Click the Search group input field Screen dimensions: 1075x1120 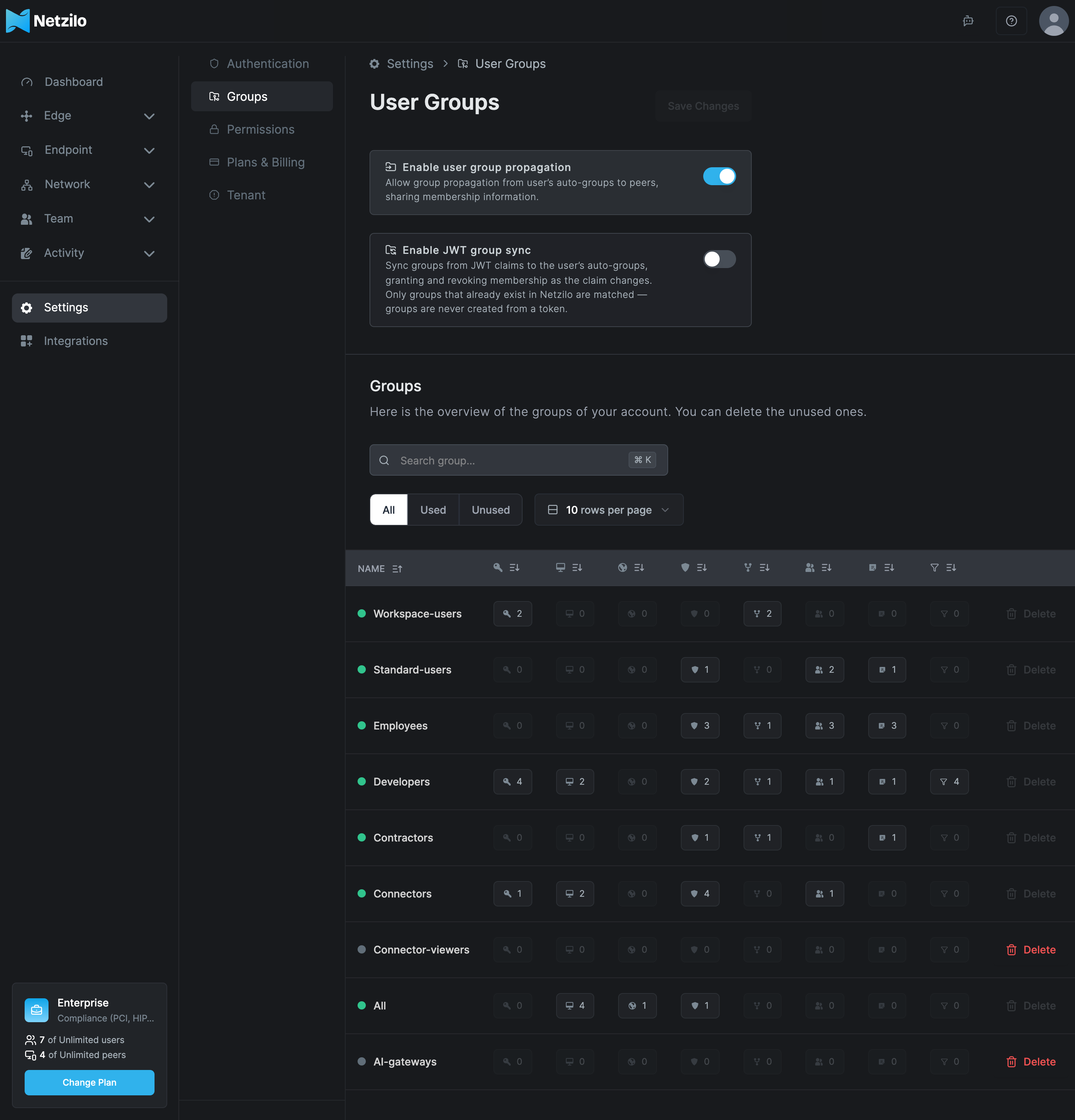pos(518,460)
